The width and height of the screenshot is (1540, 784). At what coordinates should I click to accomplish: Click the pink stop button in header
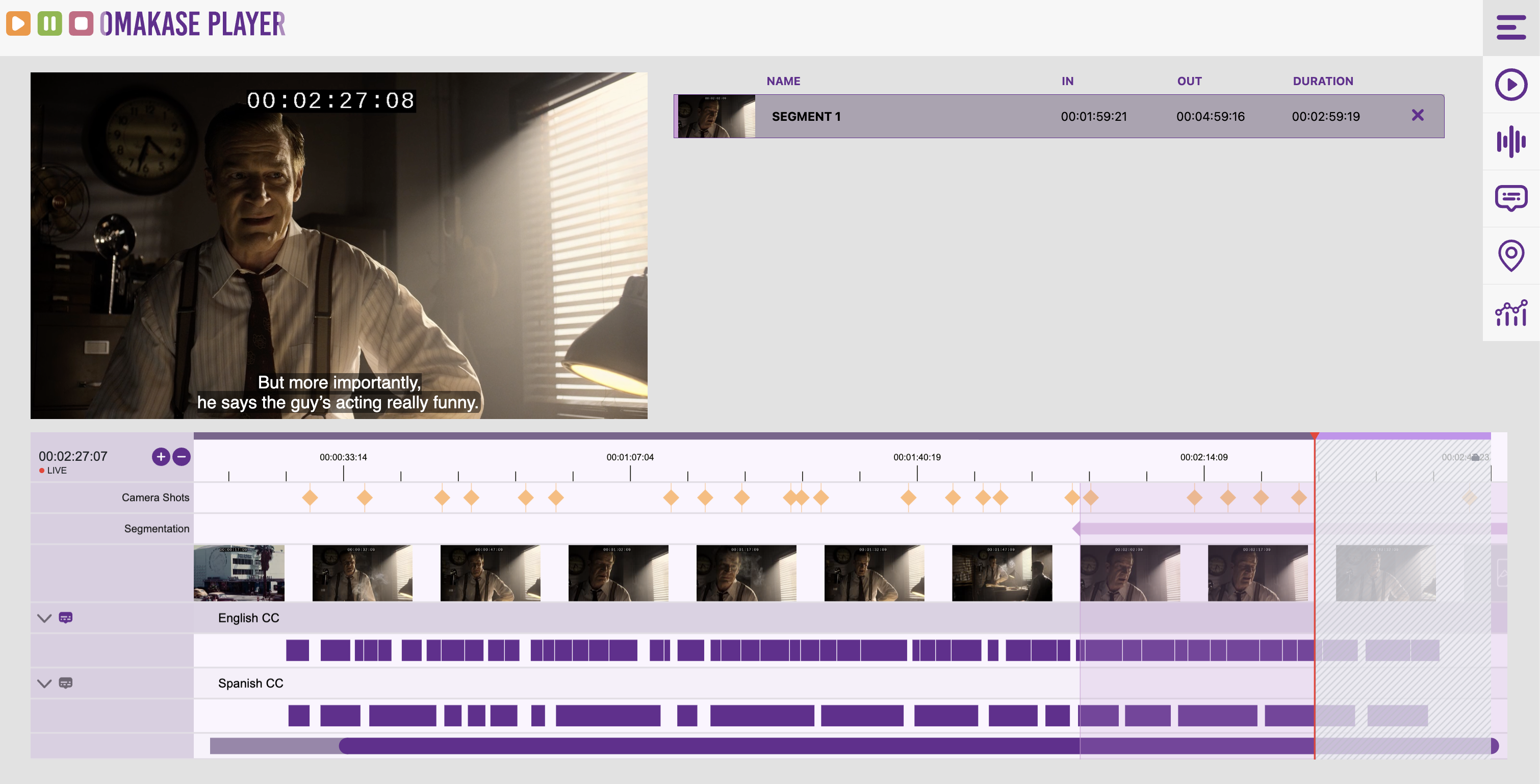point(81,24)
